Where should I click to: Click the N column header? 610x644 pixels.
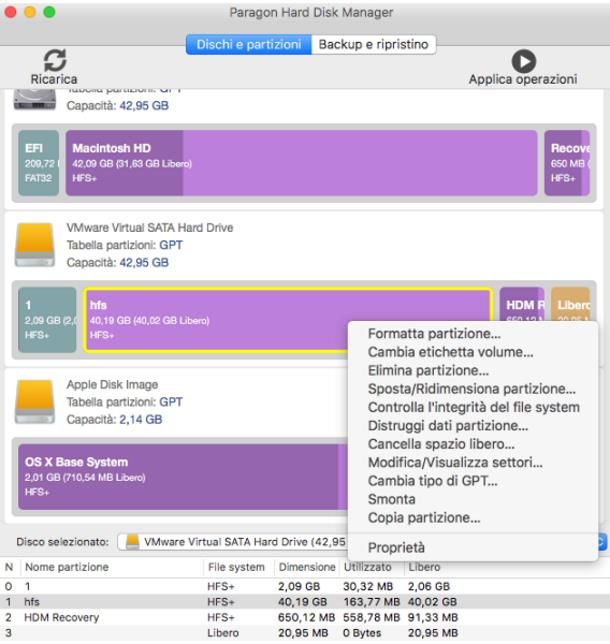9,567
